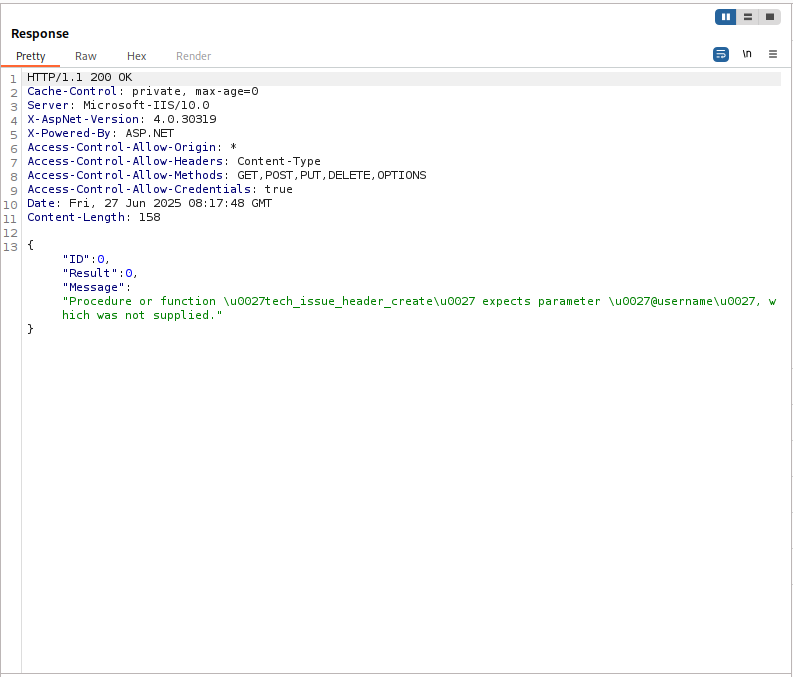Image resolution: width=793 pixels, height=677 pixels.
Task: Switch to top-bottom stacked layout icon
Action: (747, 17)
